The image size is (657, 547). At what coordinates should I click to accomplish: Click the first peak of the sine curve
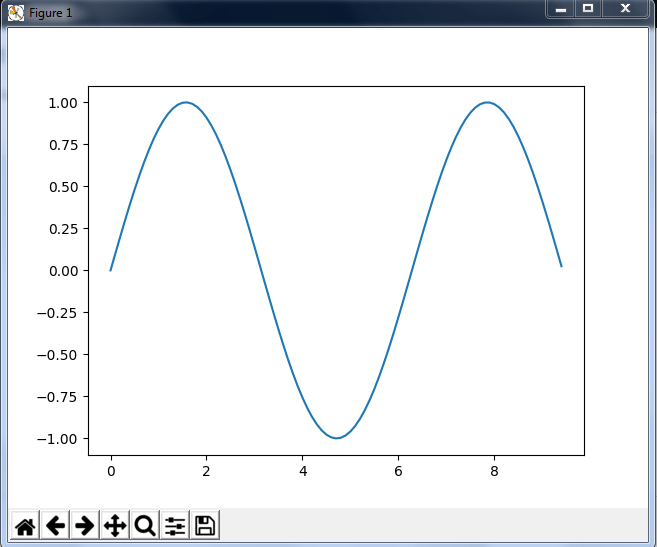(x=186, y=102)
